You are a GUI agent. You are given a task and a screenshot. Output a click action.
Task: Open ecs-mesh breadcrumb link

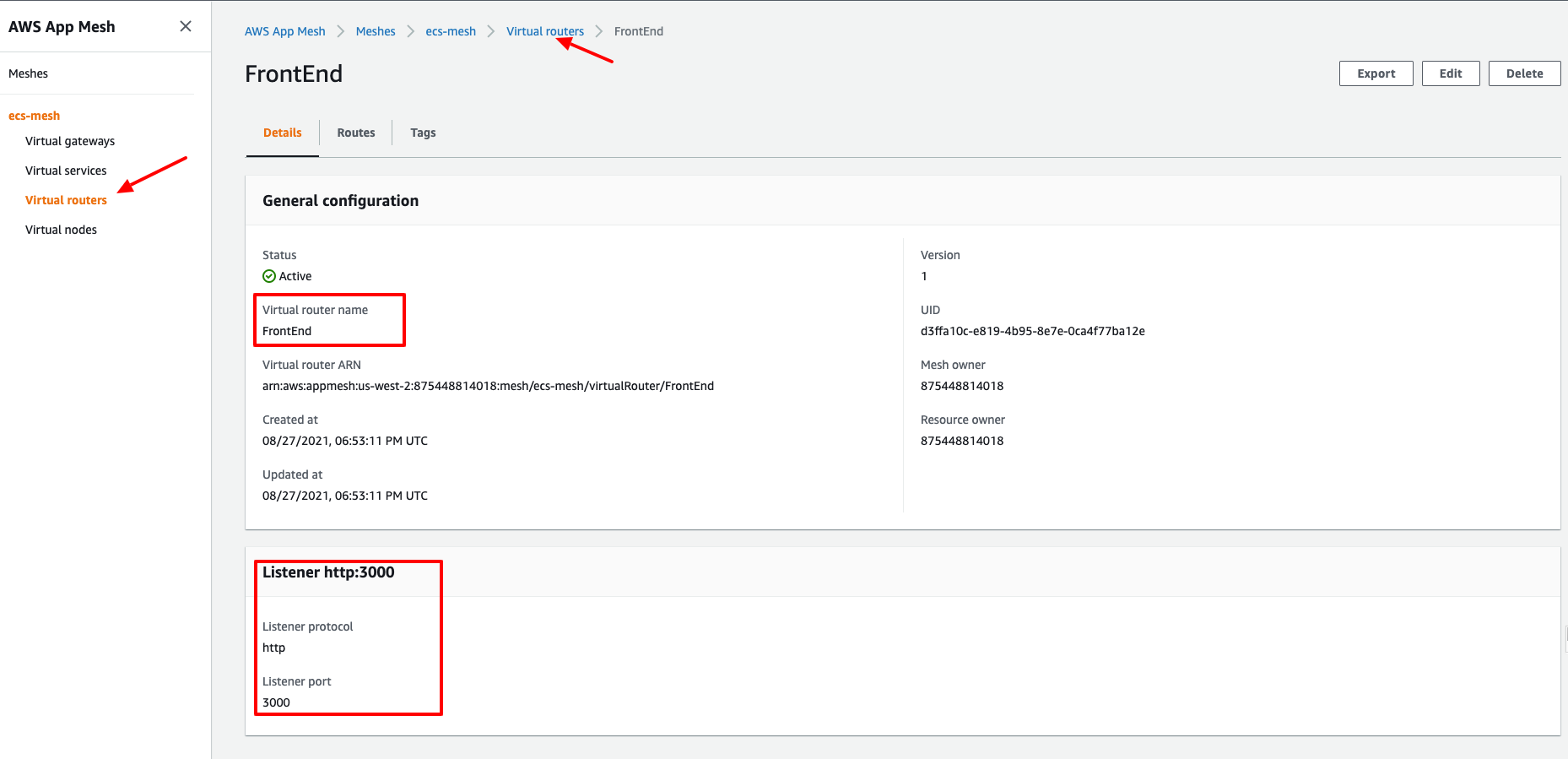[451, 31]
